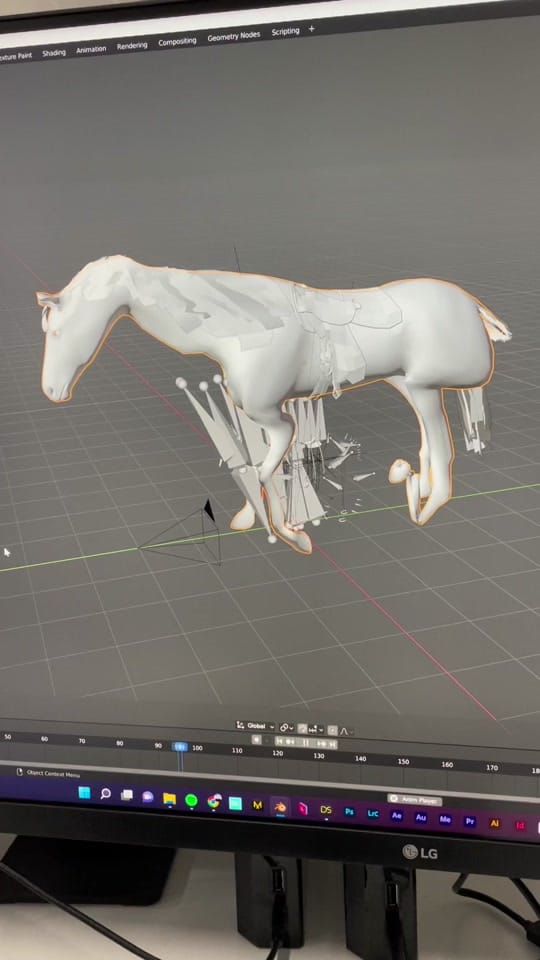Click the Blender icon in taskbar
The image size is (540, 960).
[280, 806]
